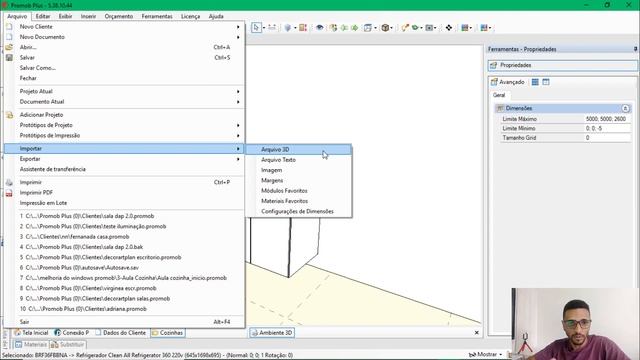This screenshot has width=640, height=360.
Task: Select the Geral tab in properties
Action: 499,95
